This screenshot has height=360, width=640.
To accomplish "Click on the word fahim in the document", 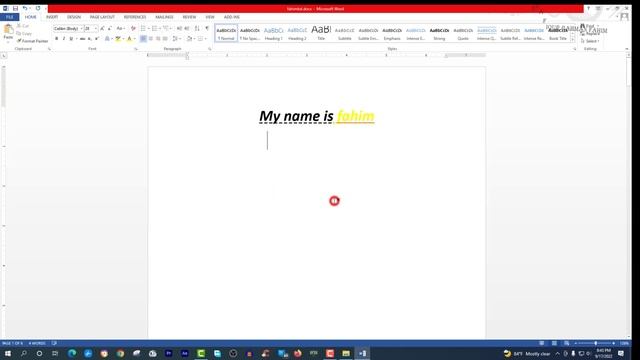I will [356, 116].
